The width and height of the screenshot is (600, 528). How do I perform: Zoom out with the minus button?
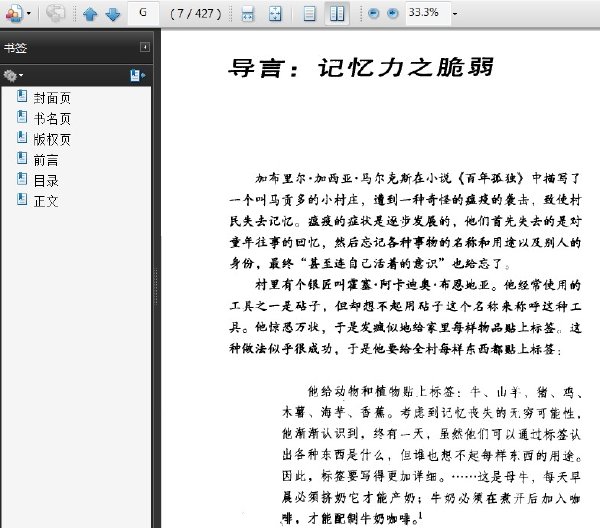pos(373,14)
